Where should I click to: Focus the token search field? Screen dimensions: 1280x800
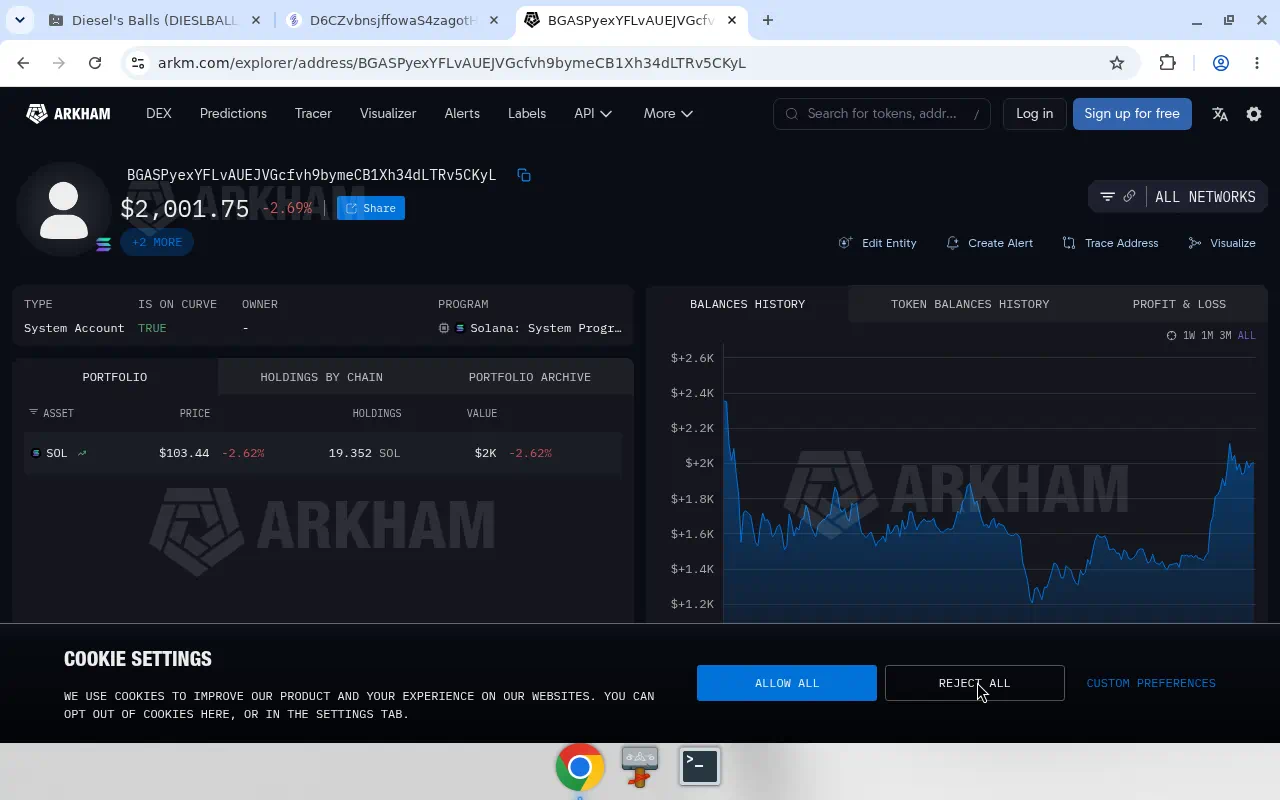click(x=882, y=114)
